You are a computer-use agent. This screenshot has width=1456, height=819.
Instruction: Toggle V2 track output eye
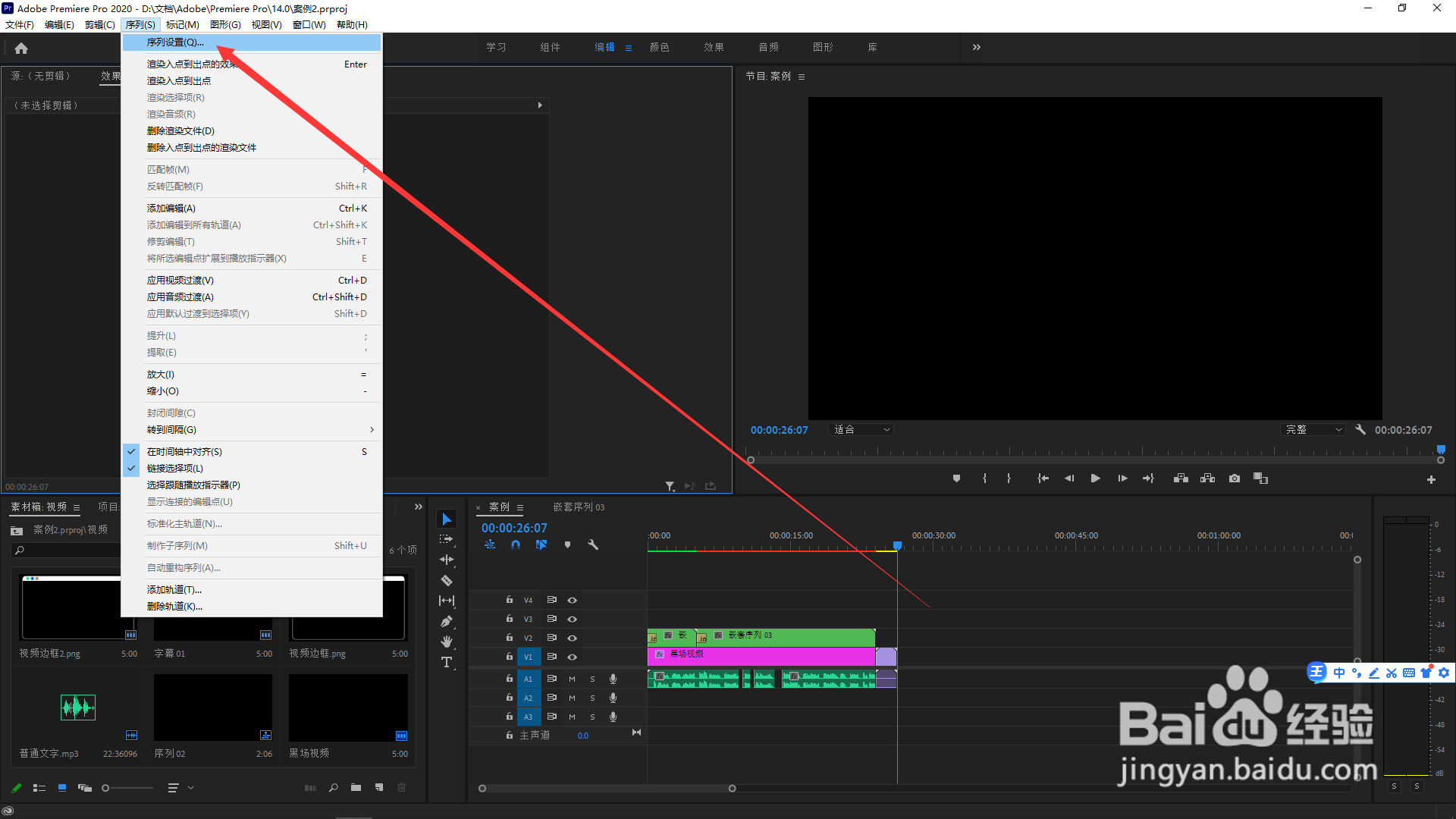click(573, 638)
